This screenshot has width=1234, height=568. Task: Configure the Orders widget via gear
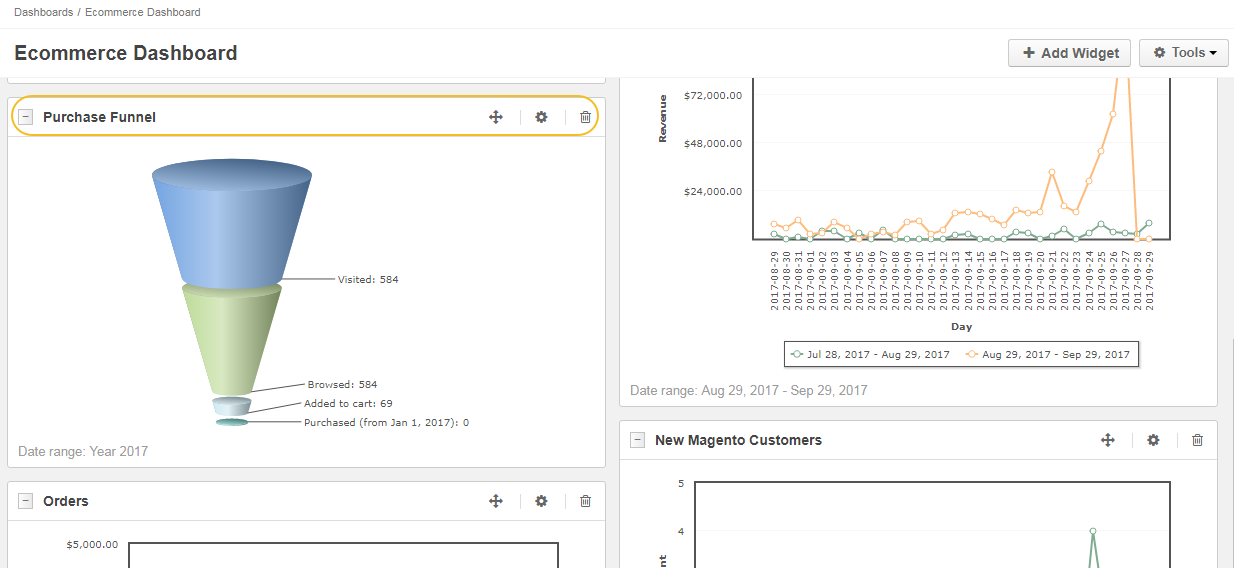(x=541, y=501)
